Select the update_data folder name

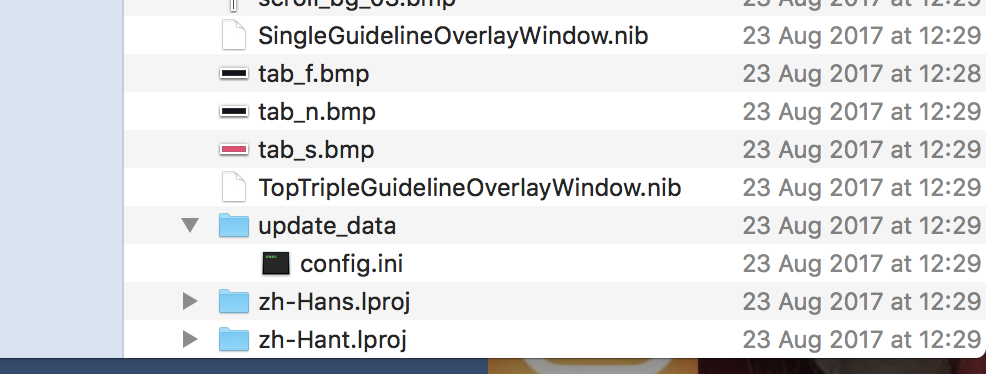pos(327,226)
